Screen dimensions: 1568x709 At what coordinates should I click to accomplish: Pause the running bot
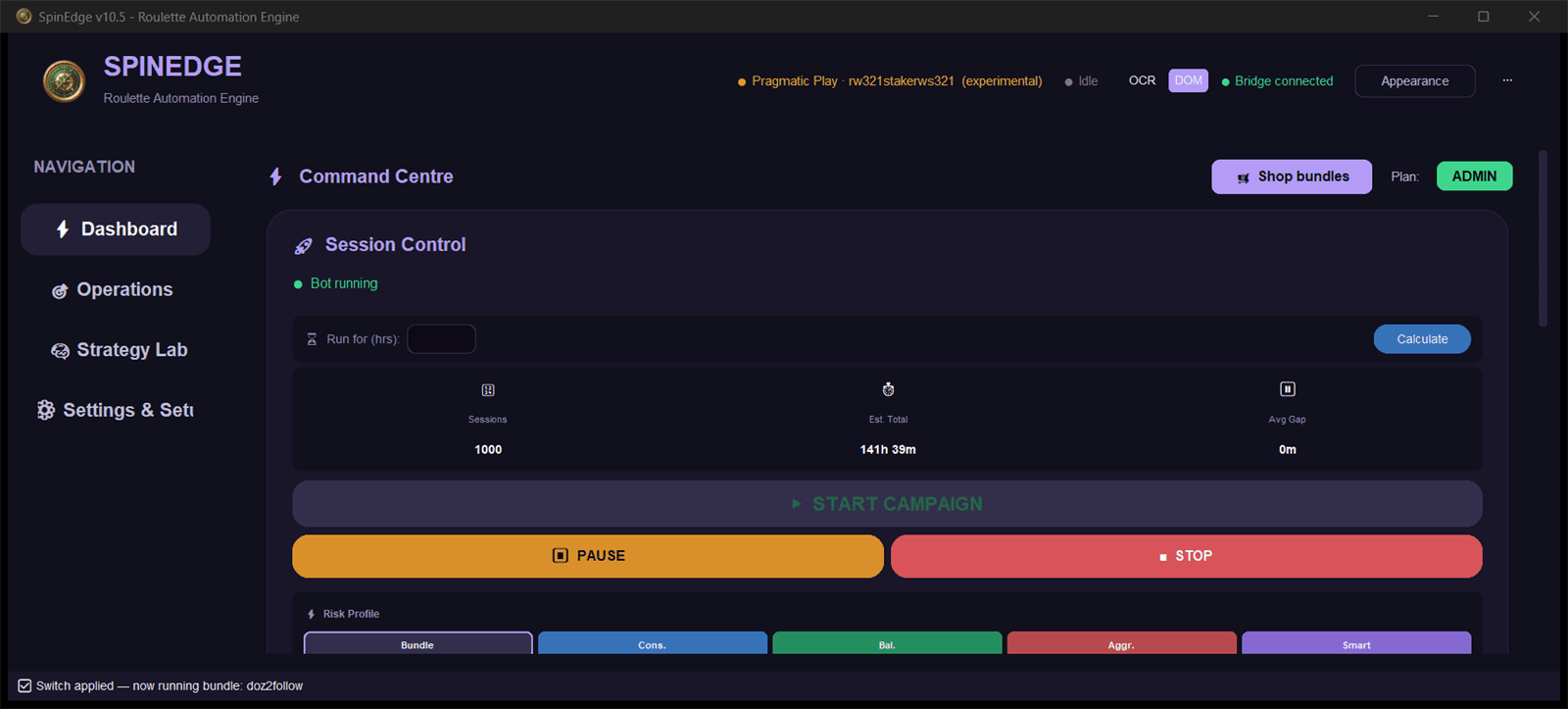588,556
